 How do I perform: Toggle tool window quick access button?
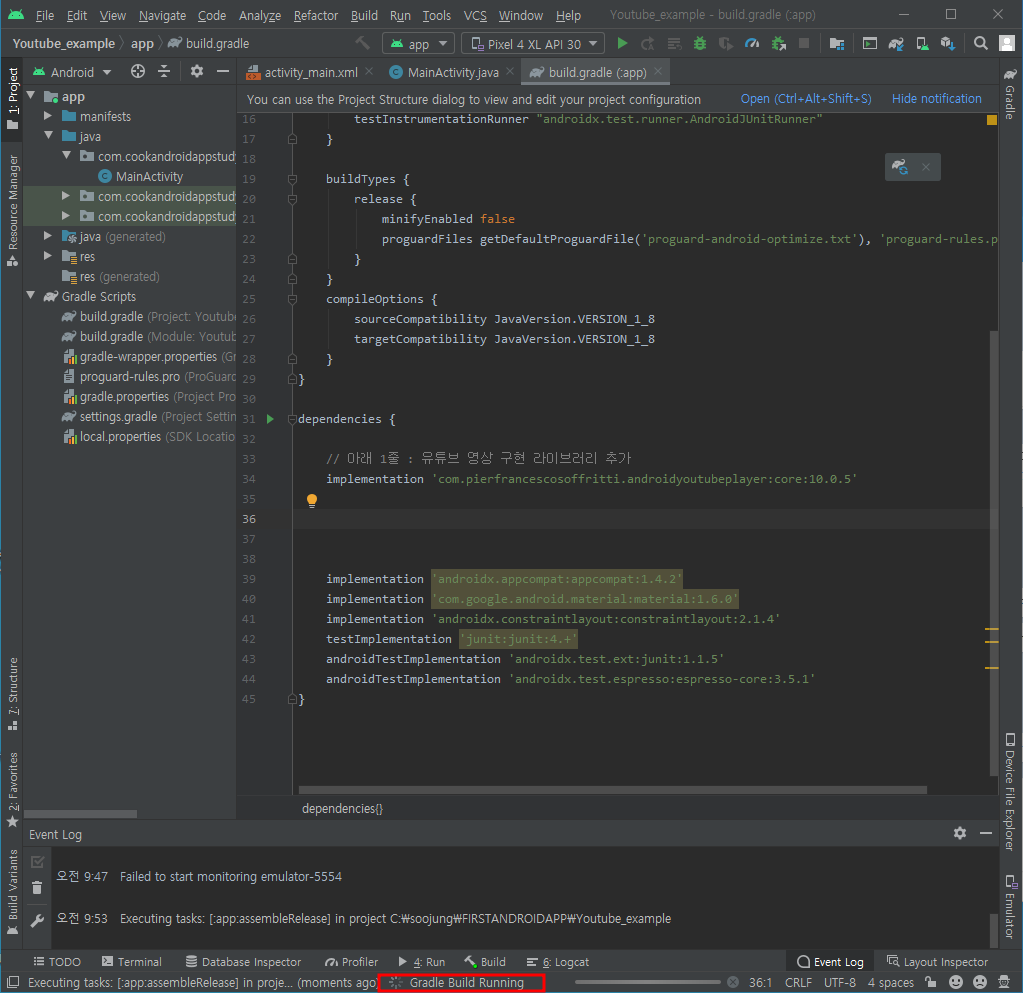pos(12,982)
